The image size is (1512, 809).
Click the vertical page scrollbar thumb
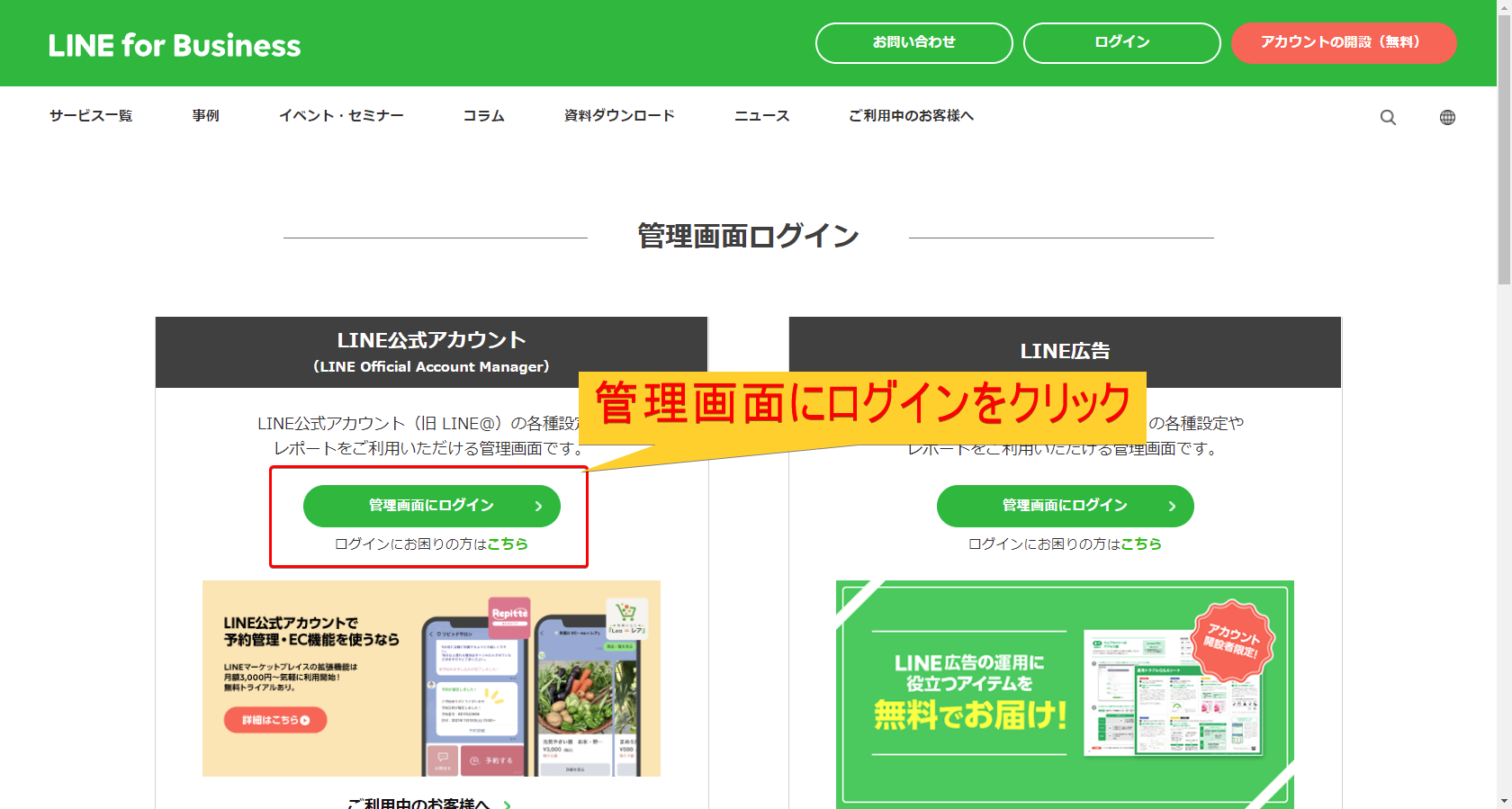(1504, 144)
